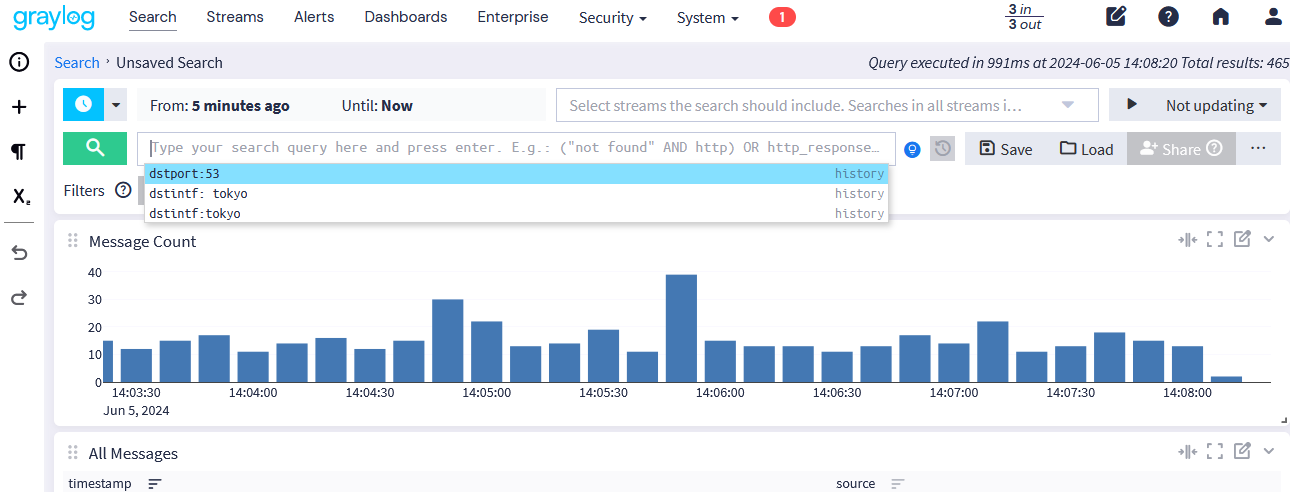
Task: Sort by the source column icon
Action: click(898, 484)
